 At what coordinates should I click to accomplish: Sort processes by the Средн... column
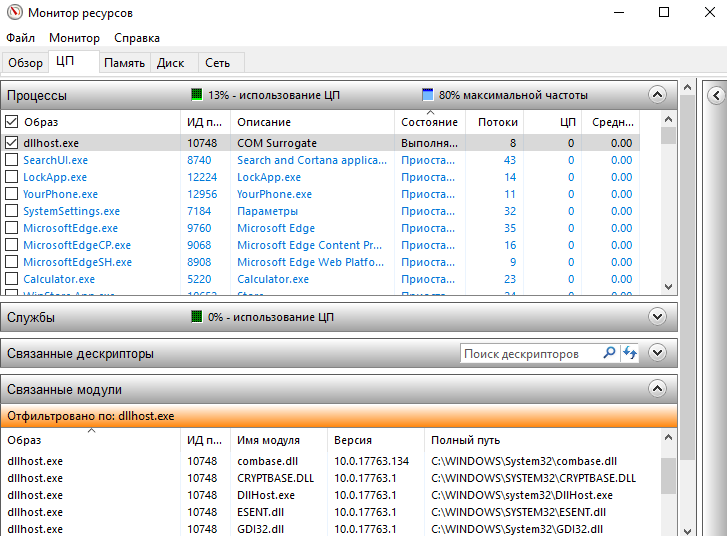click(610, 122)
